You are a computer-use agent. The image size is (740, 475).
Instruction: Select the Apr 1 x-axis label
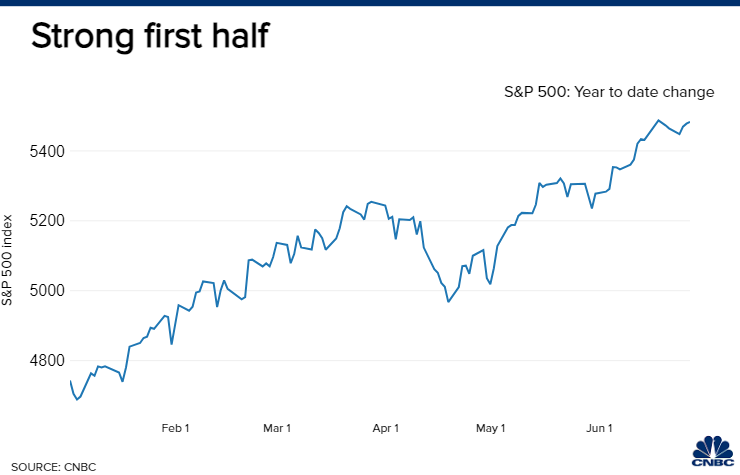click(385, 428)
